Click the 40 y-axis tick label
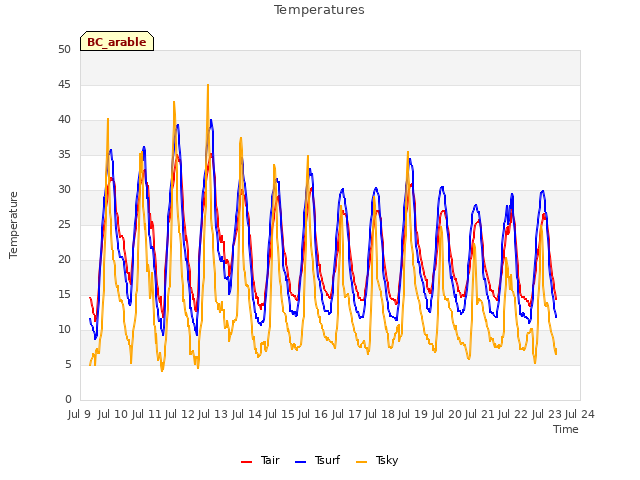This screenshot has height=480, width=640. [x=64, y=120]
